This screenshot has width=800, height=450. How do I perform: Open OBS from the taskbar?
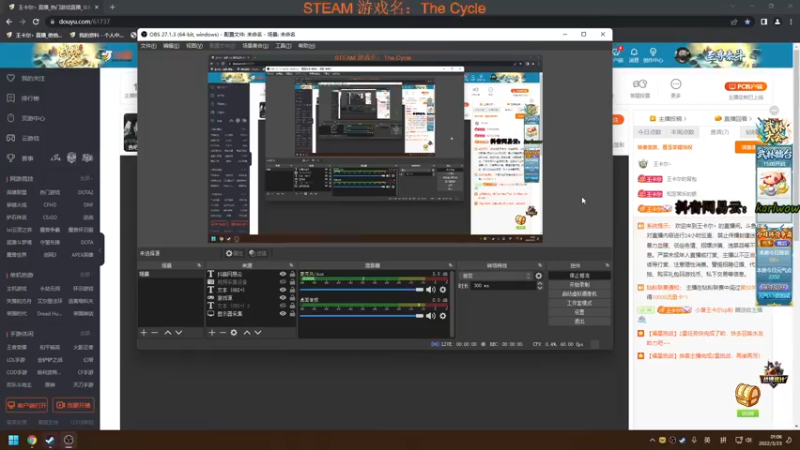68,440
